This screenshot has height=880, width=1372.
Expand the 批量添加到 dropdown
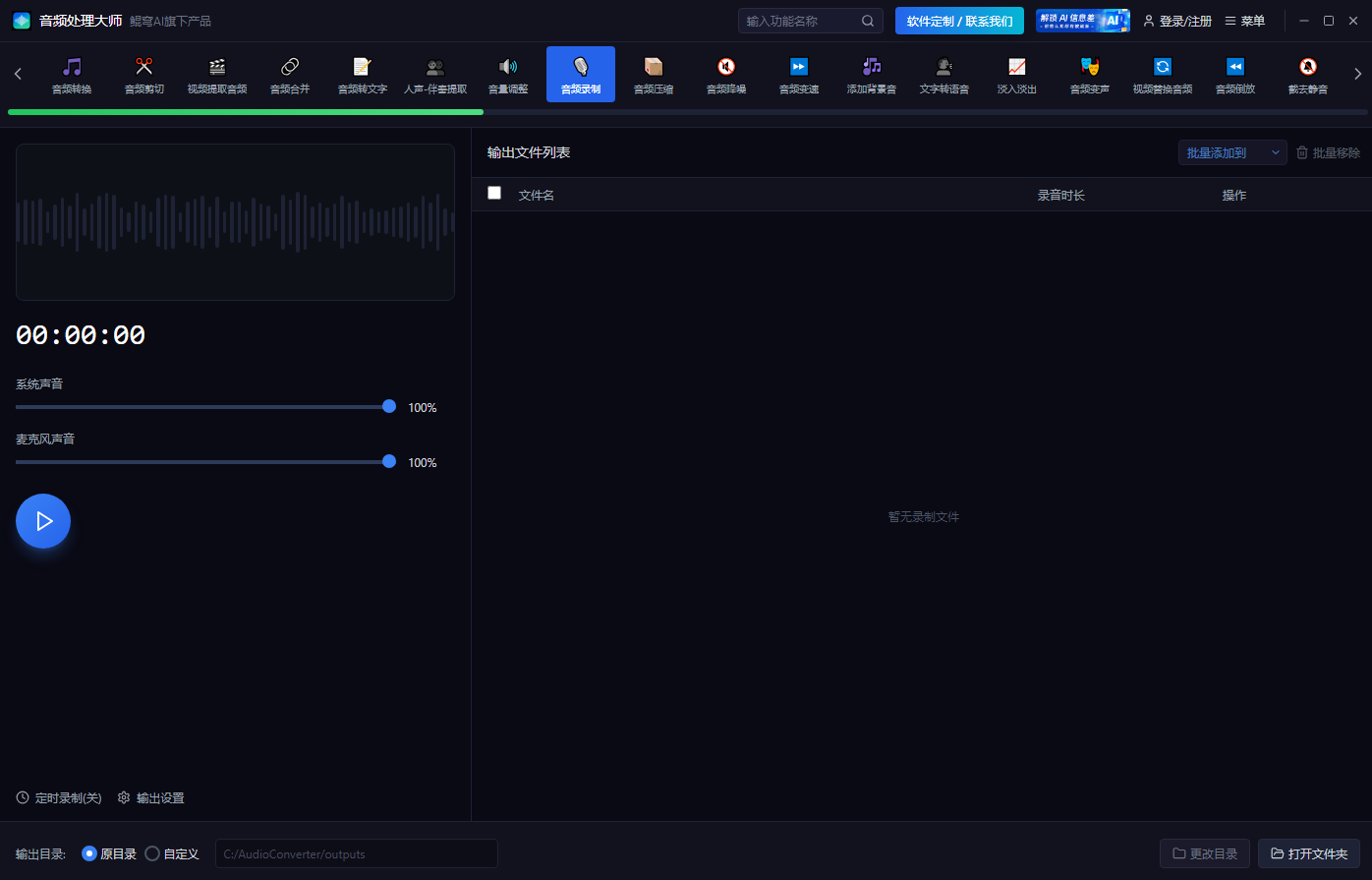(1232, 152)
